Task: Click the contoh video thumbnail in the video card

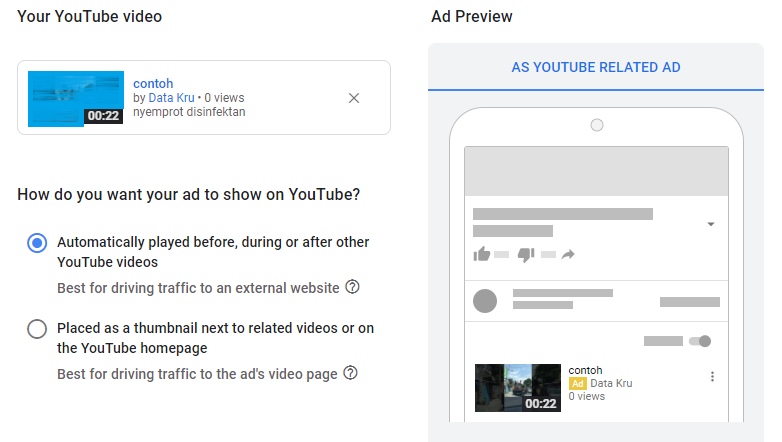Action: [x=76, y=99]
